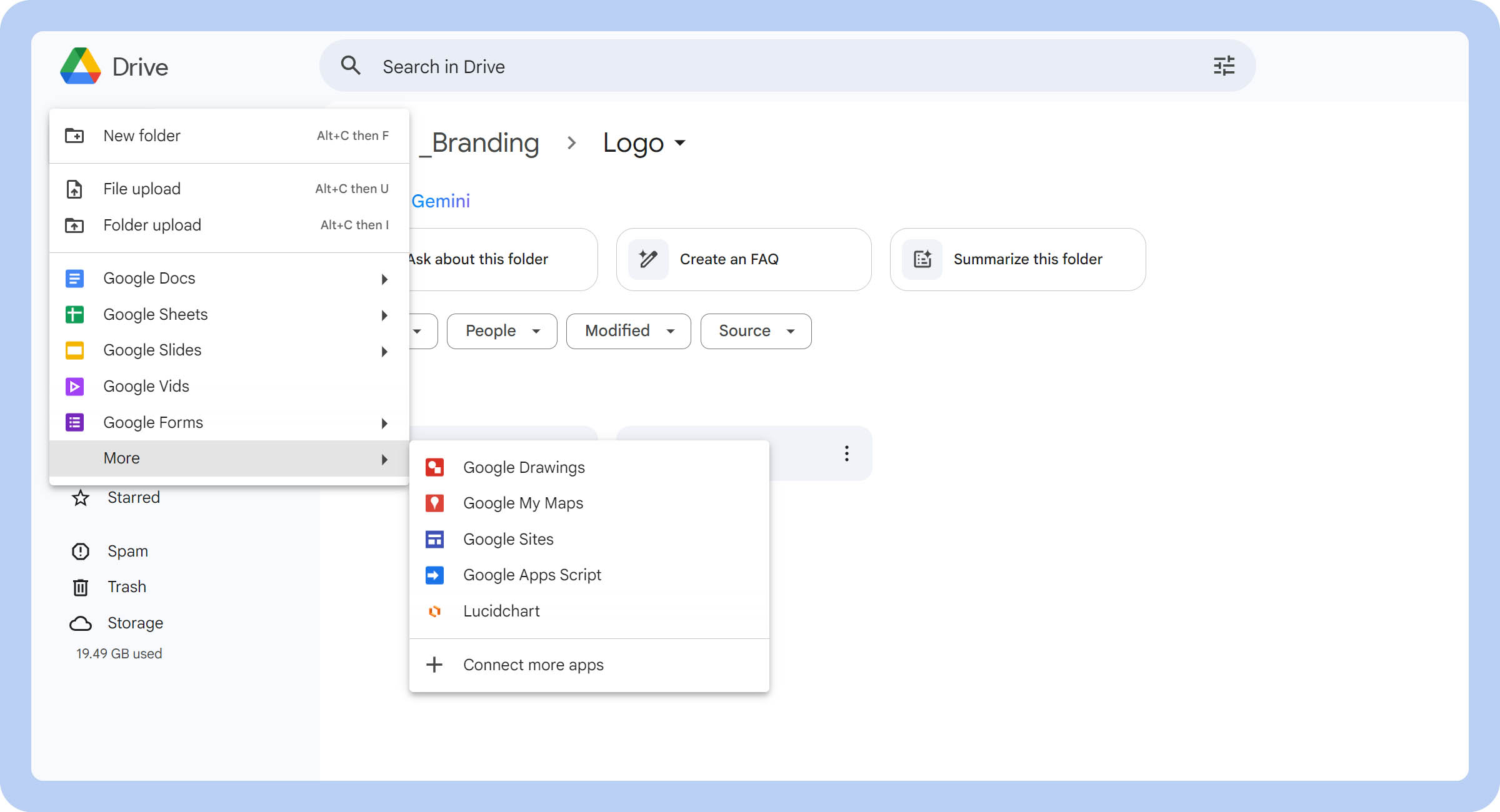Create a new Google Vids file
This screenshot has width=1500, height=812.
pos(146,386)
